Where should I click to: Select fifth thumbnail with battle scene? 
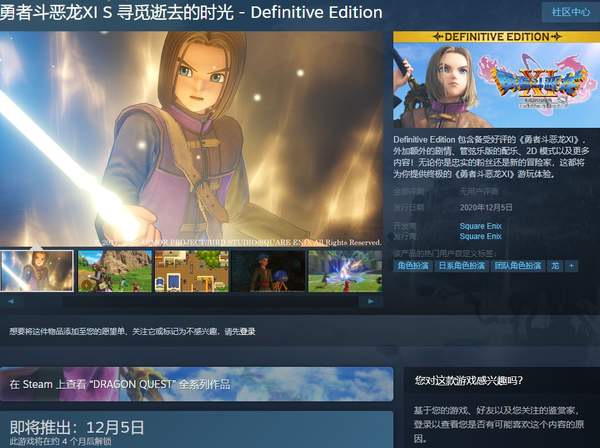[344, 271]
